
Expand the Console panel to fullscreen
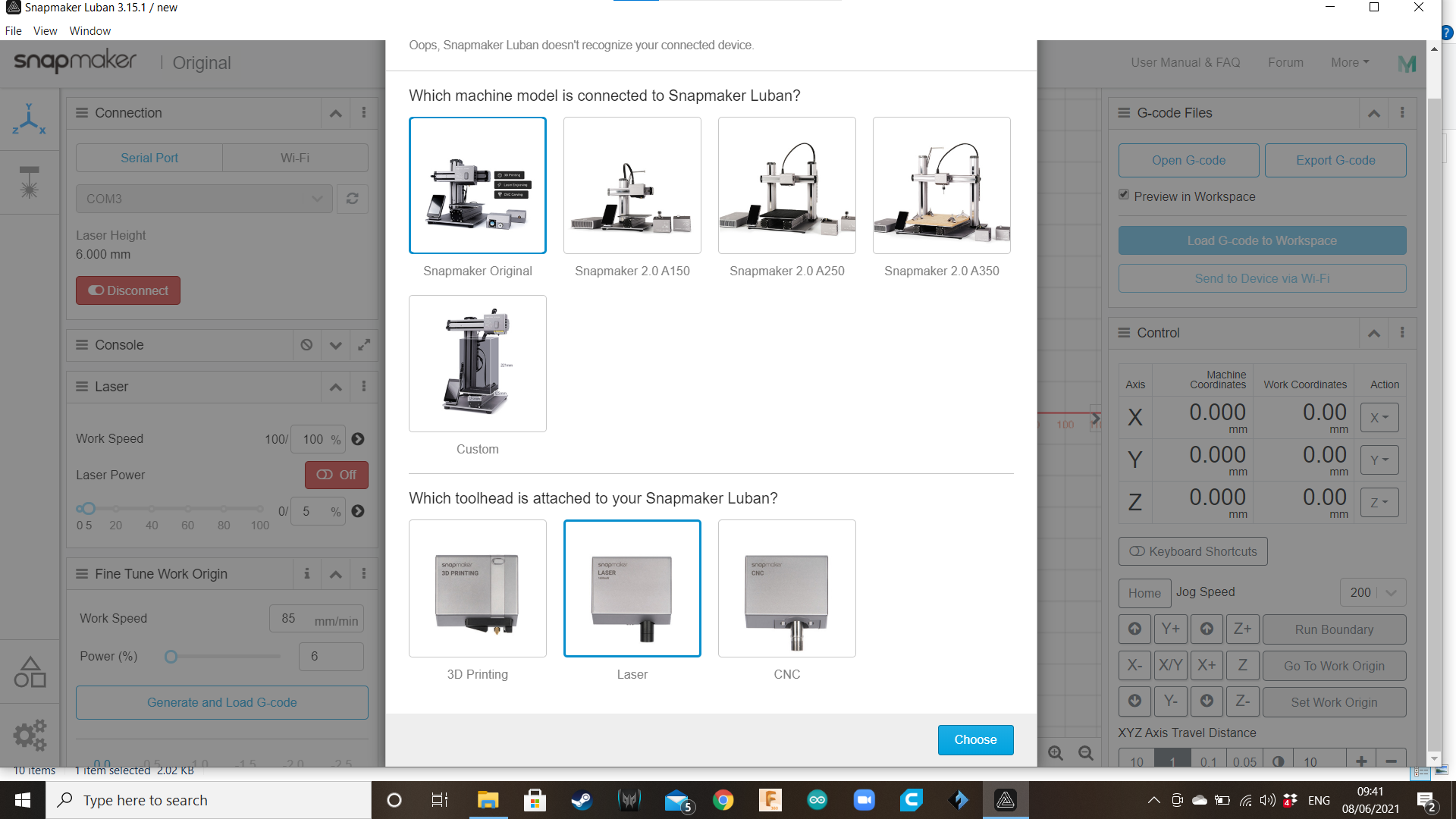364,345
